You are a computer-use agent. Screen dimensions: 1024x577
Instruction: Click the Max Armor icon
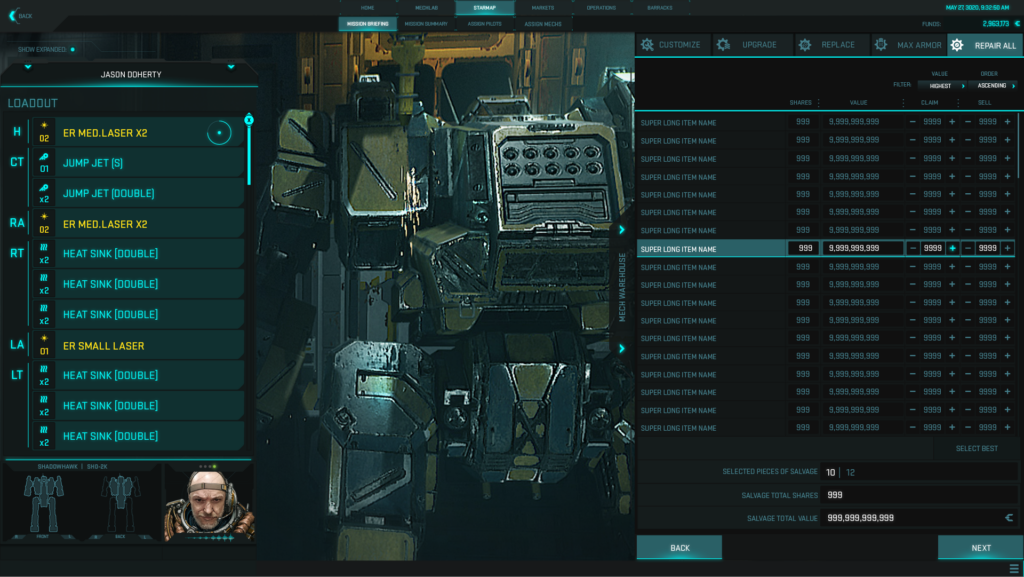point(880,45)
